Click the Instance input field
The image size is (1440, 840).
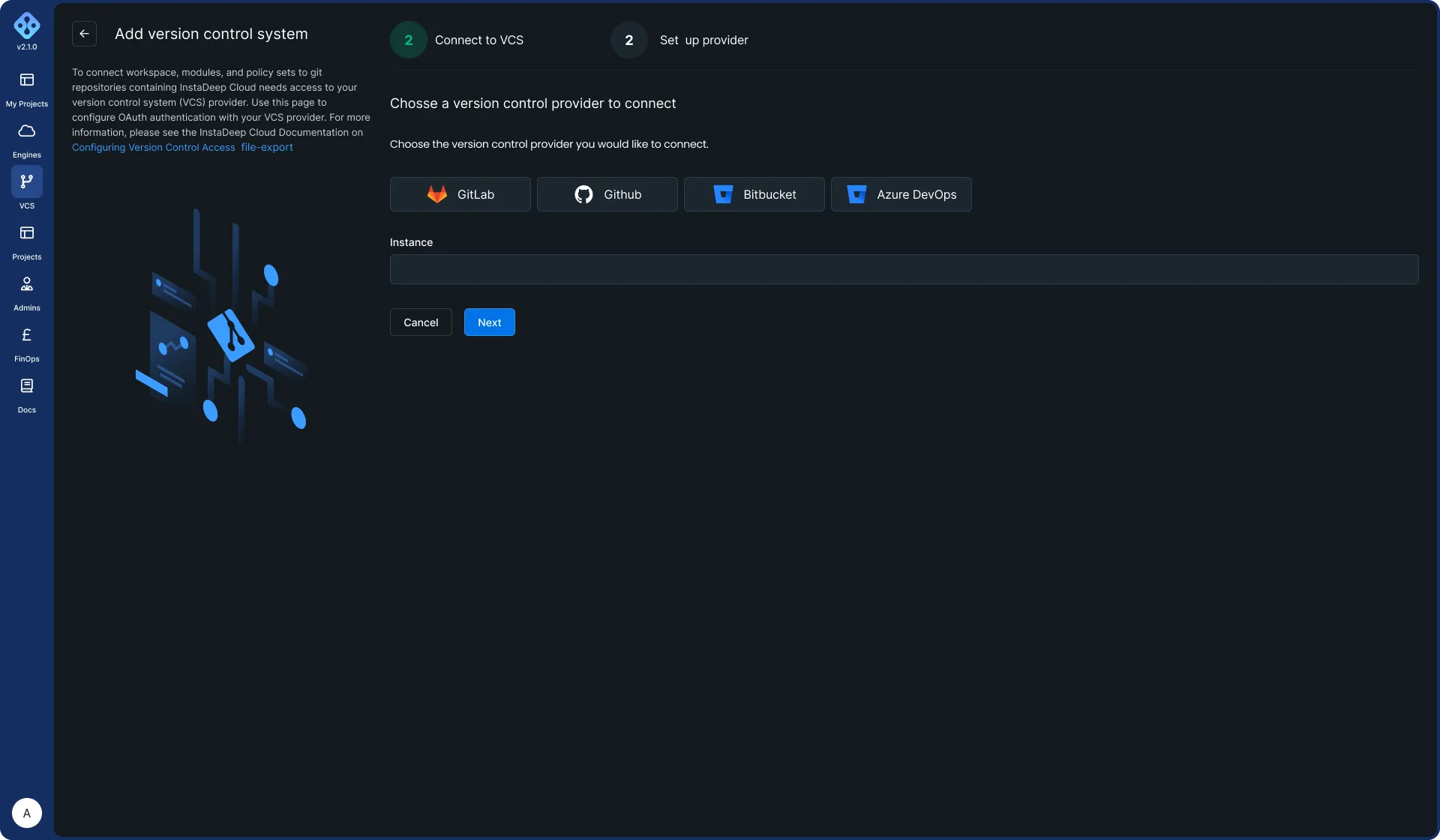pos(904,269)
